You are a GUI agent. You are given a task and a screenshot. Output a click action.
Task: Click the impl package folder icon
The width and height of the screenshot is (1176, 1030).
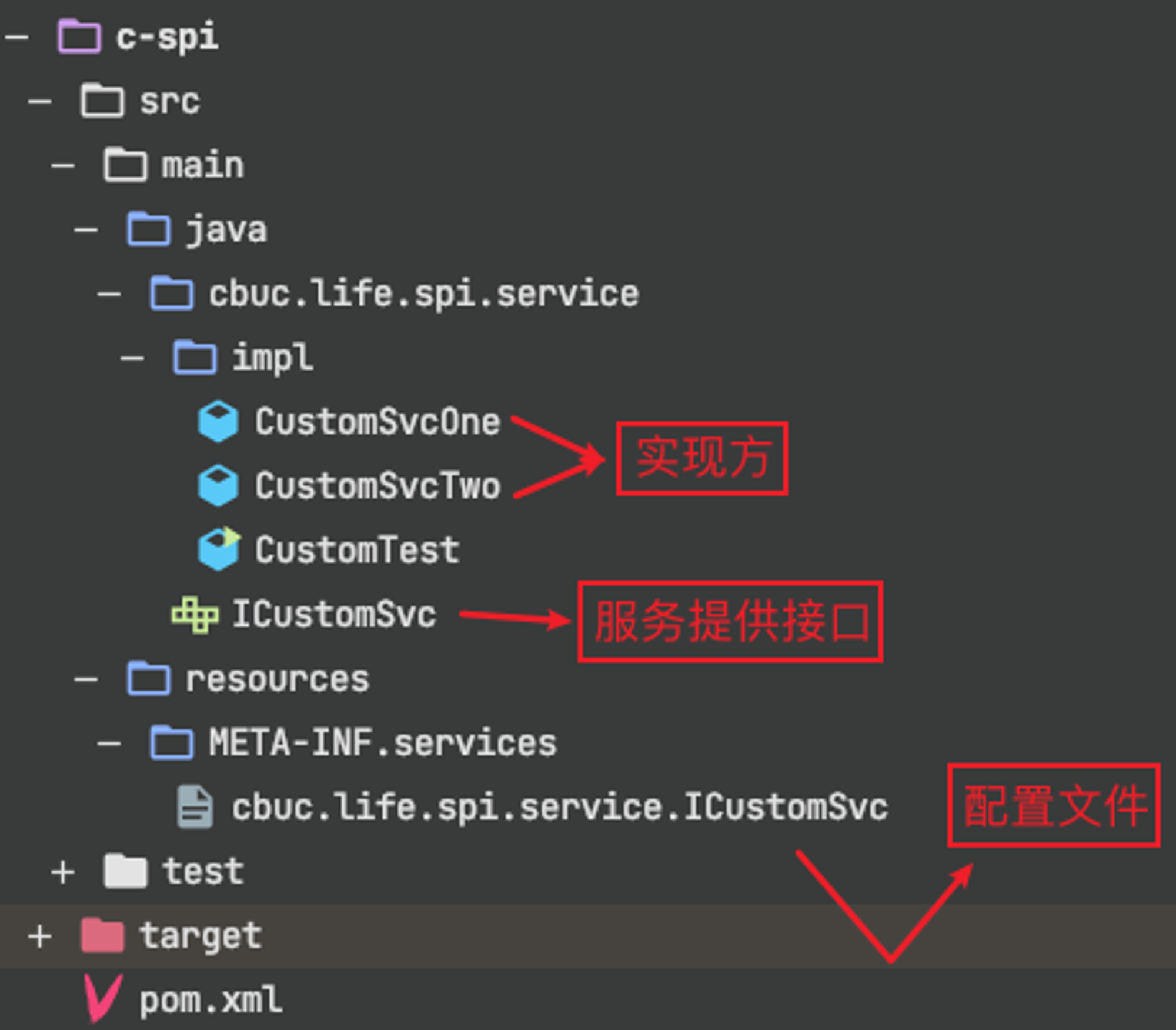pos(195,357)
